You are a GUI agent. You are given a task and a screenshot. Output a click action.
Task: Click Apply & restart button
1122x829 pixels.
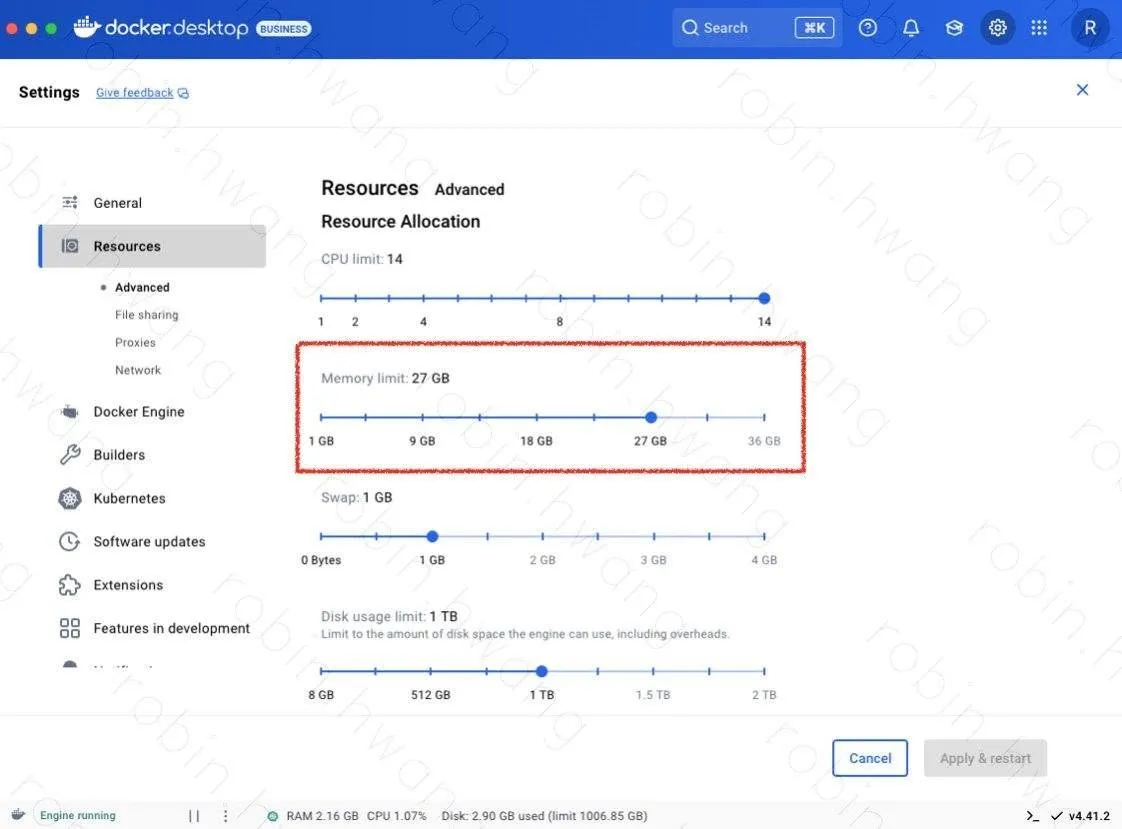pos(985,758)
